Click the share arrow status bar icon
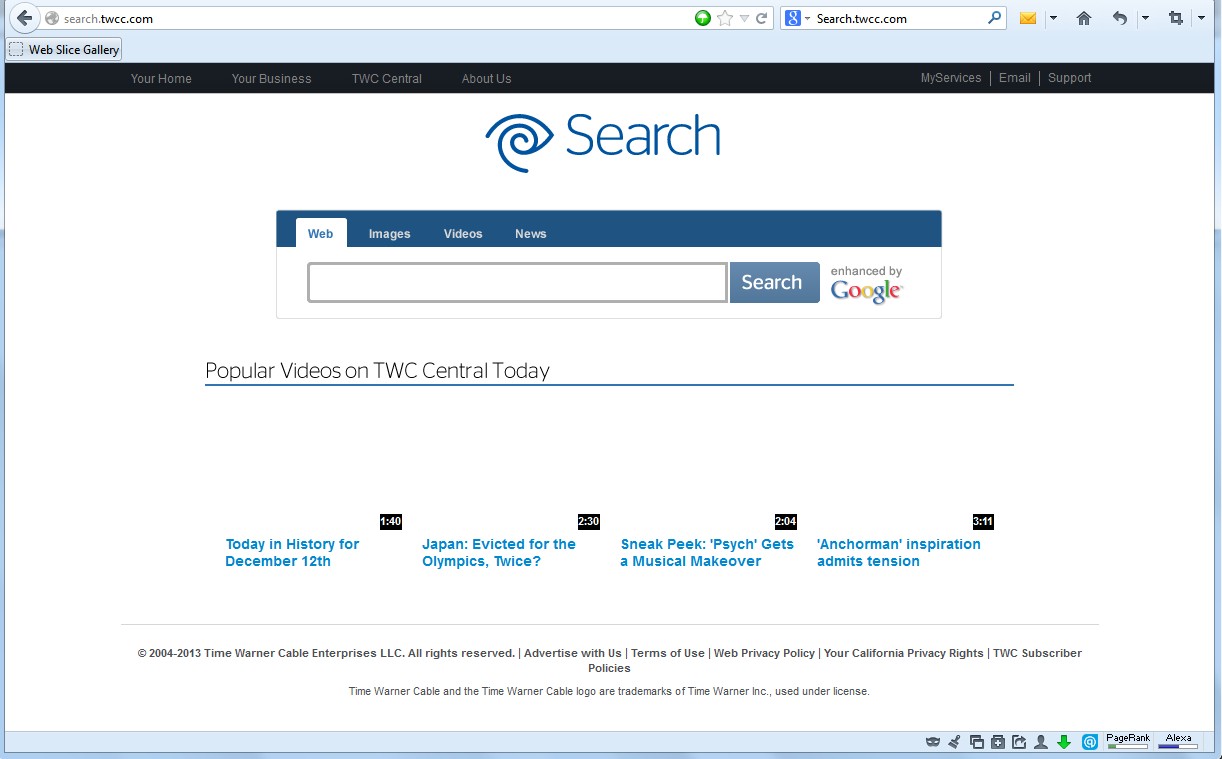Image resolution: width=1222 pixels, height=759 pixels. click(x=1019, y=742)
